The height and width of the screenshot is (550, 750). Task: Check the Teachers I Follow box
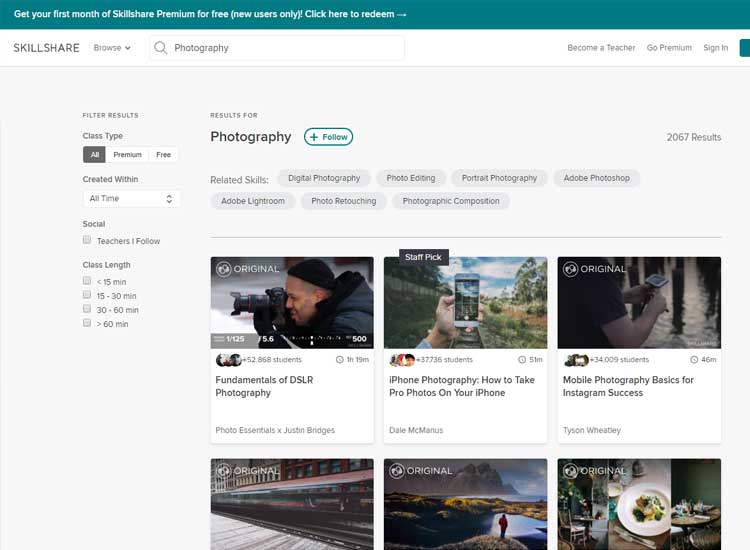[87, 240]
